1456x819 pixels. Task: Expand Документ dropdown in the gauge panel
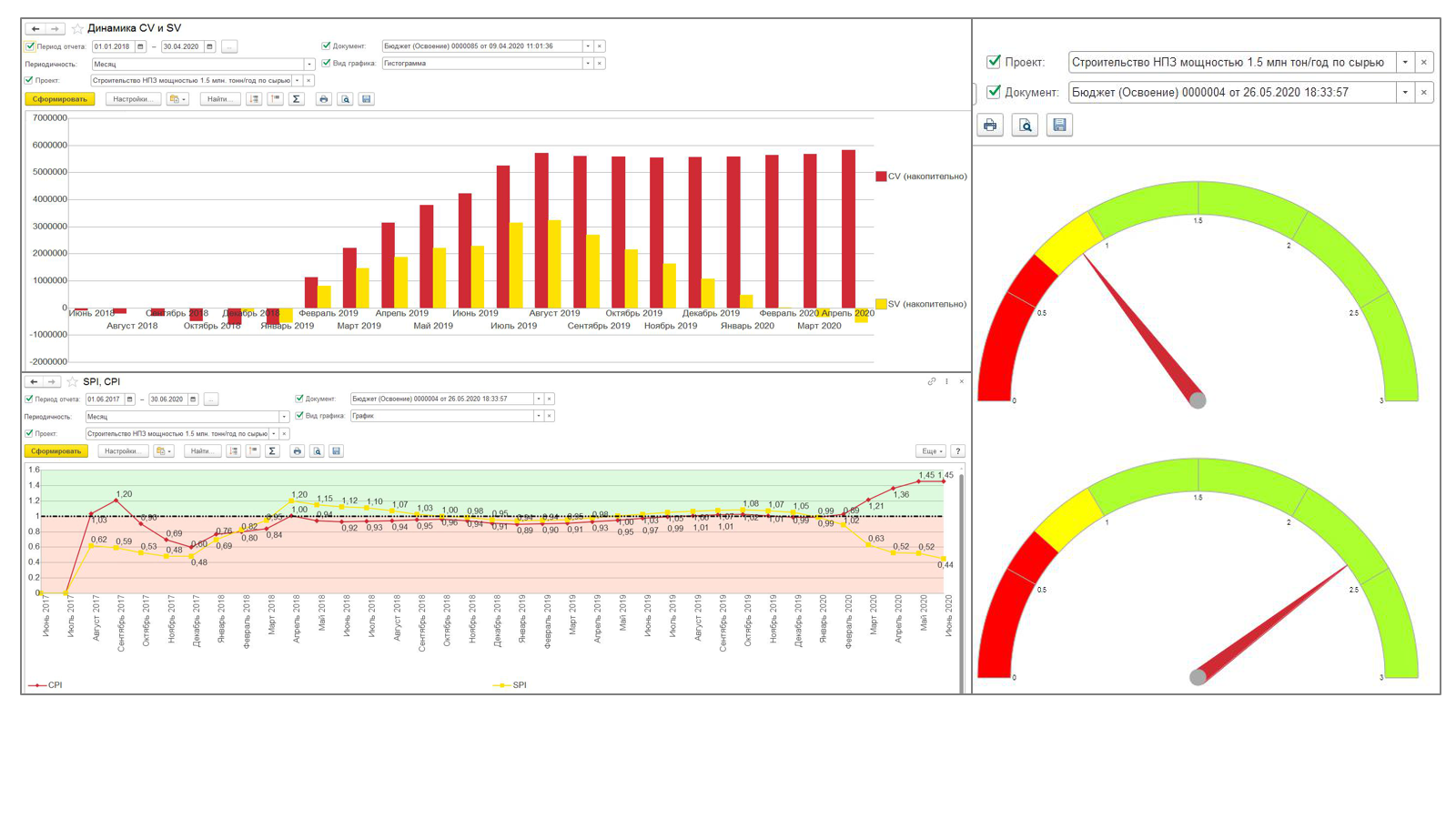[1405, 92]
